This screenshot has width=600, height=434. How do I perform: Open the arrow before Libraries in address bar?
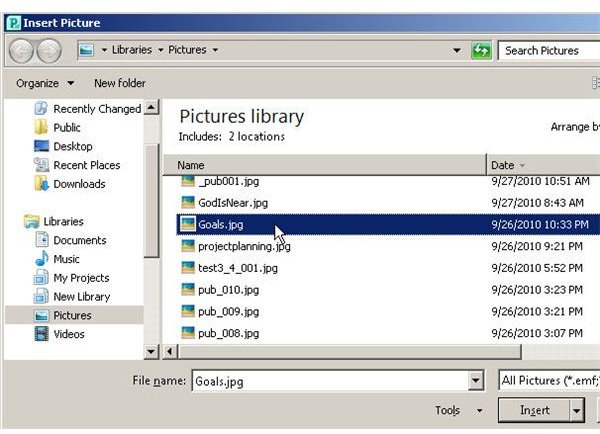104,50
